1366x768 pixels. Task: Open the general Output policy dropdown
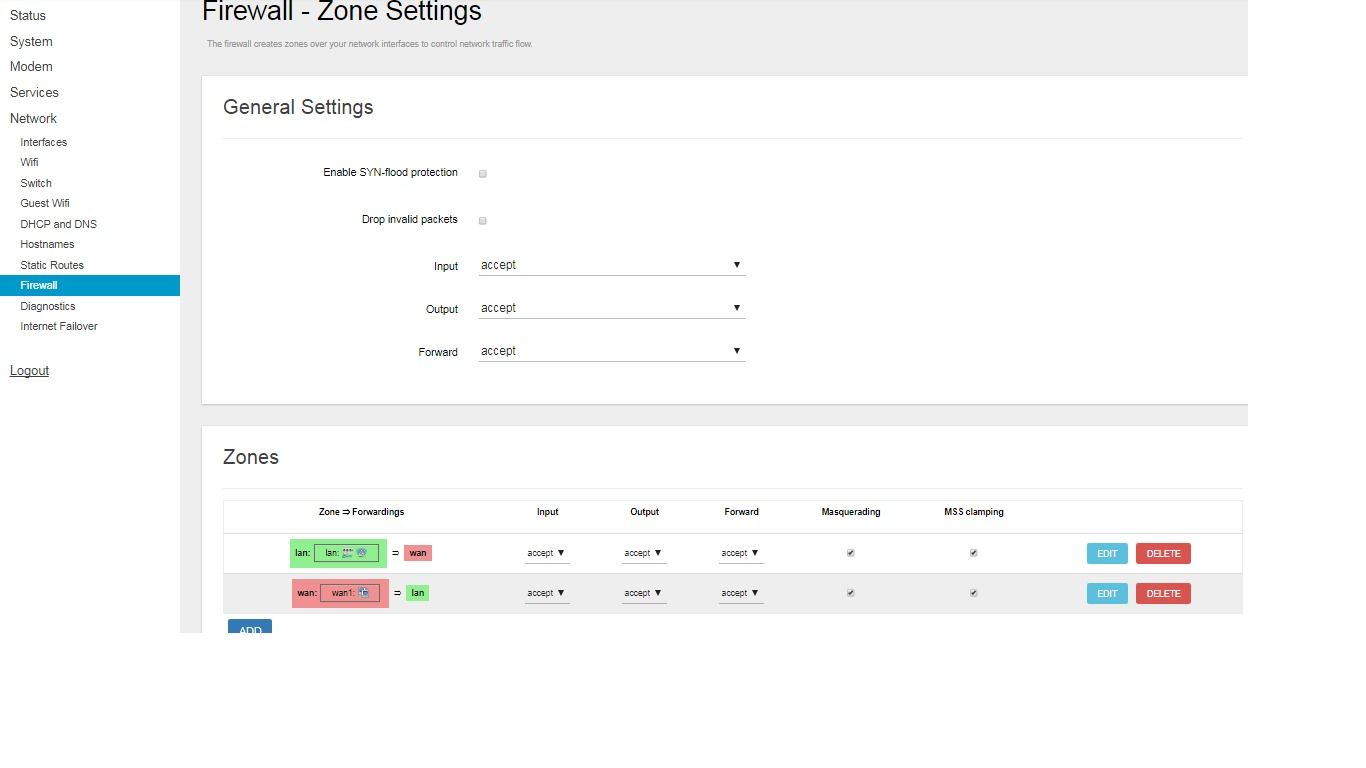pyautogui.click(x=611, y=308)
